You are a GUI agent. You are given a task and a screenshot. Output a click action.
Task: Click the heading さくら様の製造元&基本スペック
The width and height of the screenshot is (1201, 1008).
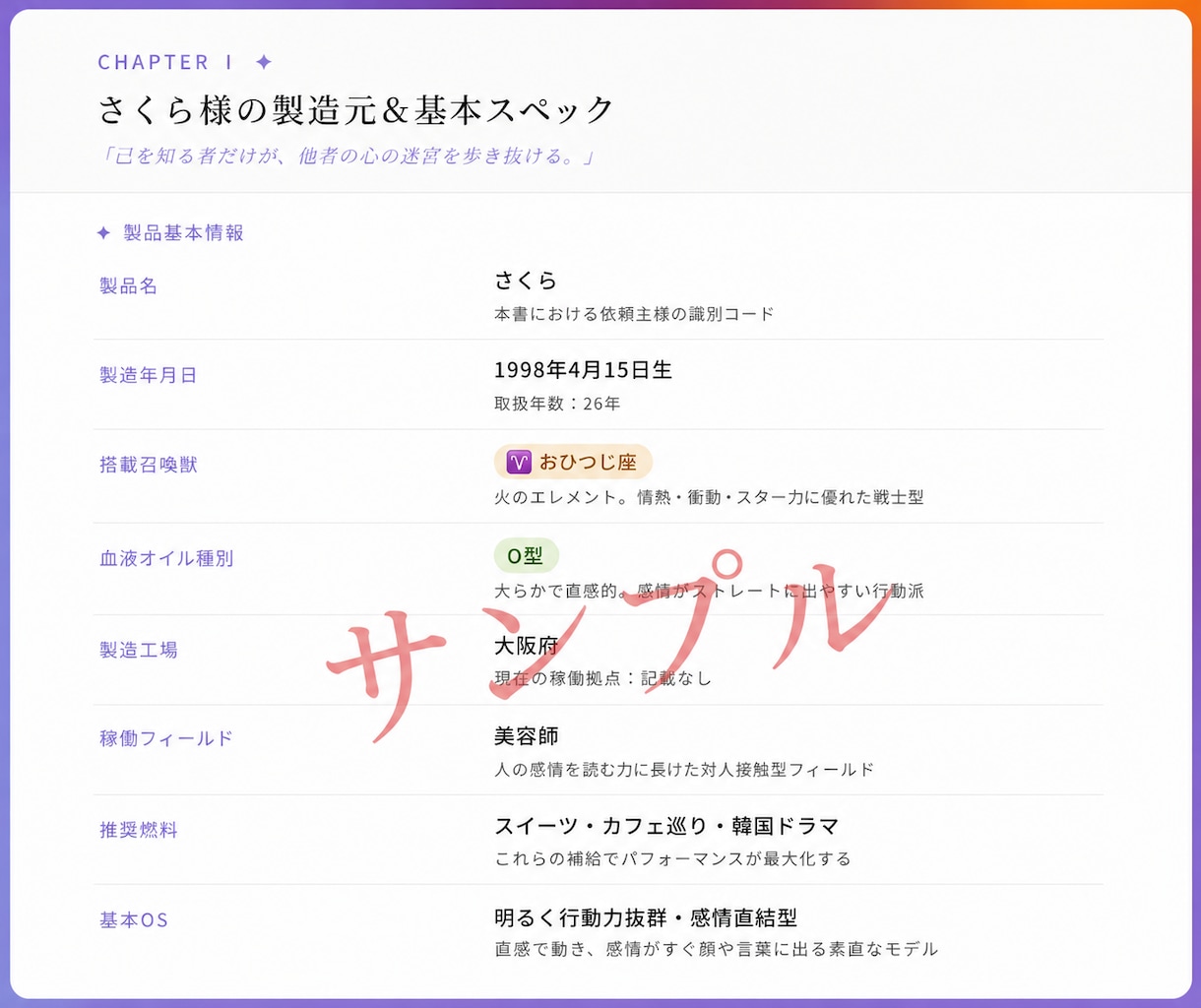(x=356, y=109)
